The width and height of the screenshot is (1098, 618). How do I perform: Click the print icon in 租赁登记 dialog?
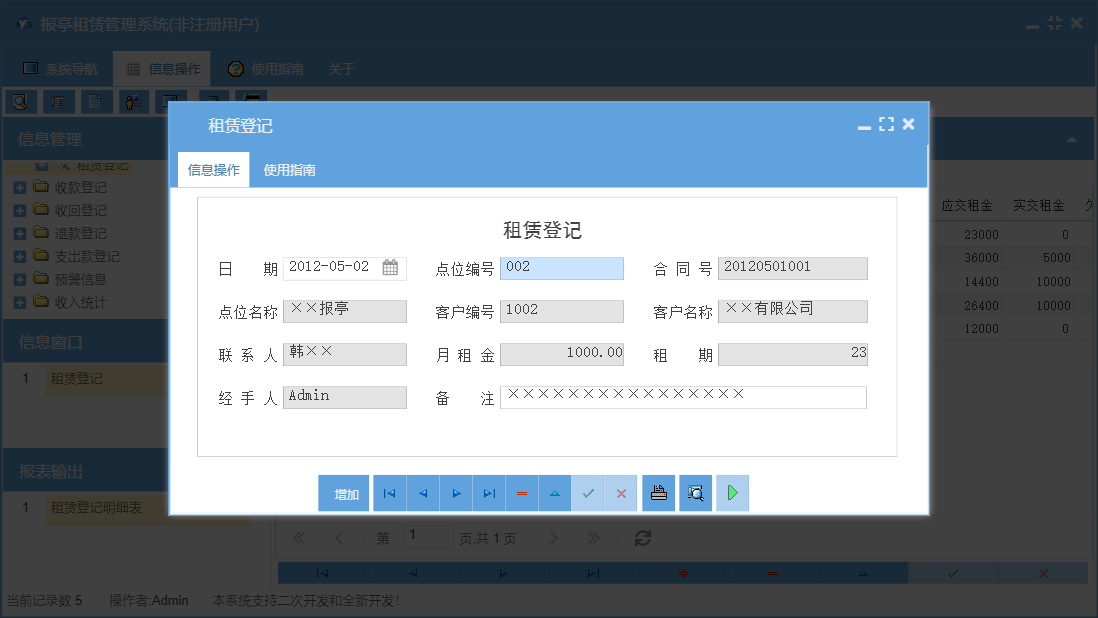coord(658,492)
